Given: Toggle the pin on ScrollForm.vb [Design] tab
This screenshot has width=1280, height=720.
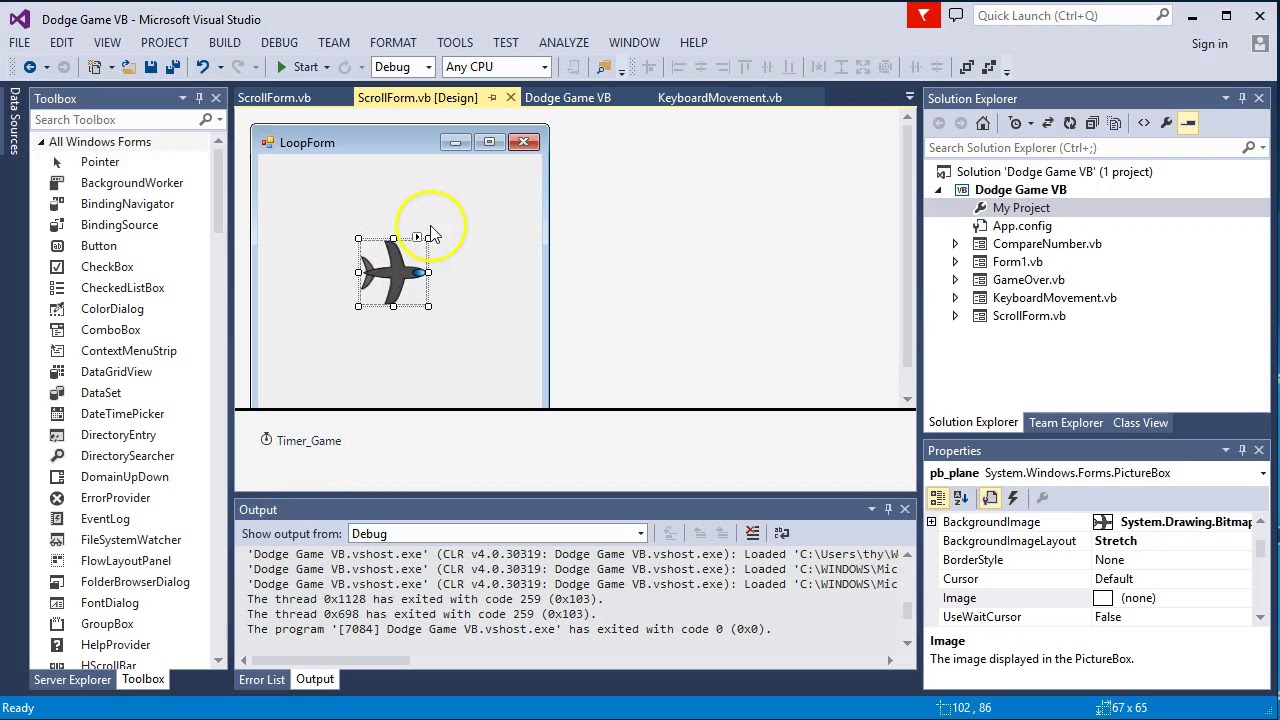Looking at the screenshot, I should [492, 98].
